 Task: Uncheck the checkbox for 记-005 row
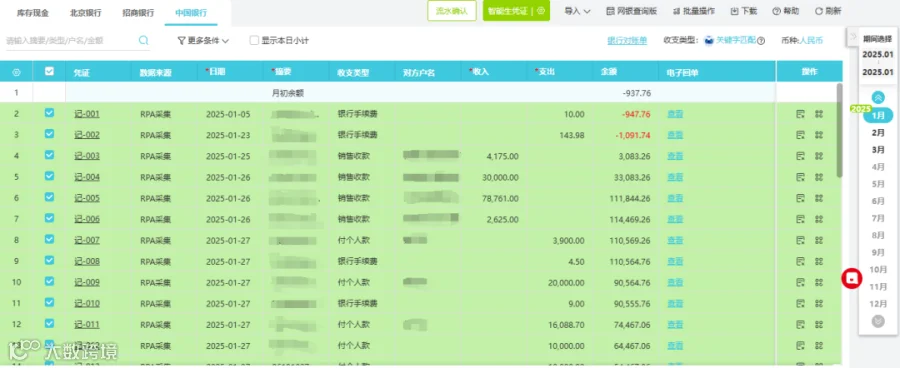49,197
